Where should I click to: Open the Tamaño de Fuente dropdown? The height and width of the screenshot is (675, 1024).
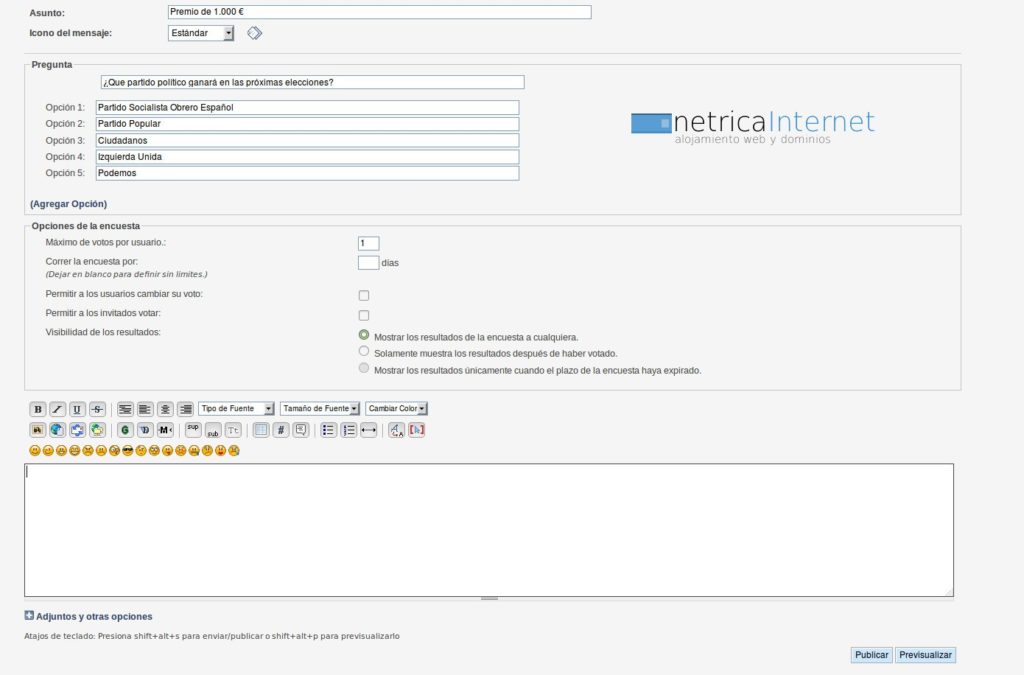click(x=320, y=409)
